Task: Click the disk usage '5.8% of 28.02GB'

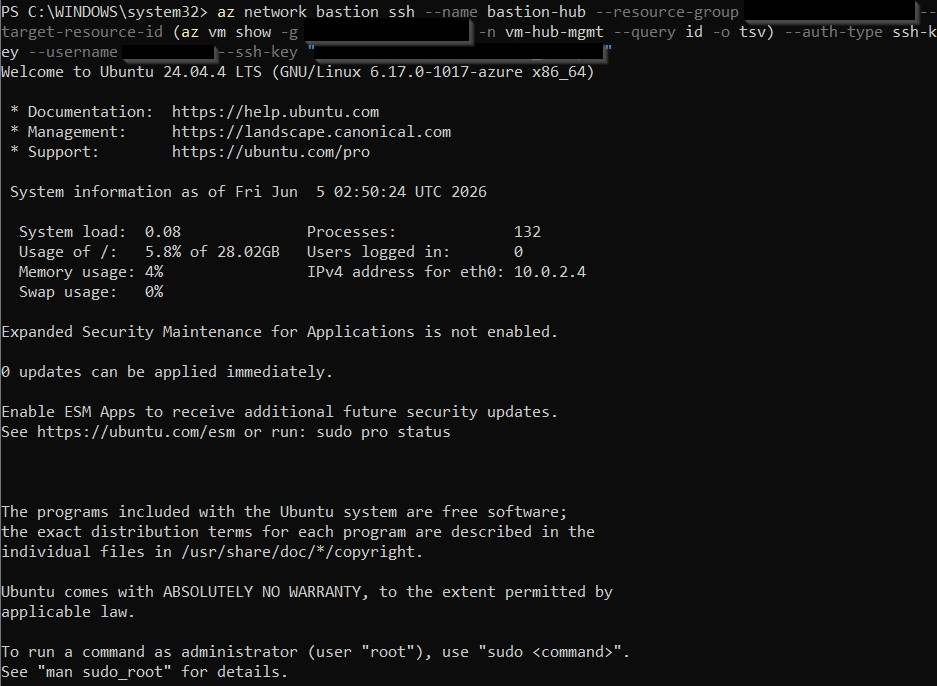Action: (x=212, y=252)
